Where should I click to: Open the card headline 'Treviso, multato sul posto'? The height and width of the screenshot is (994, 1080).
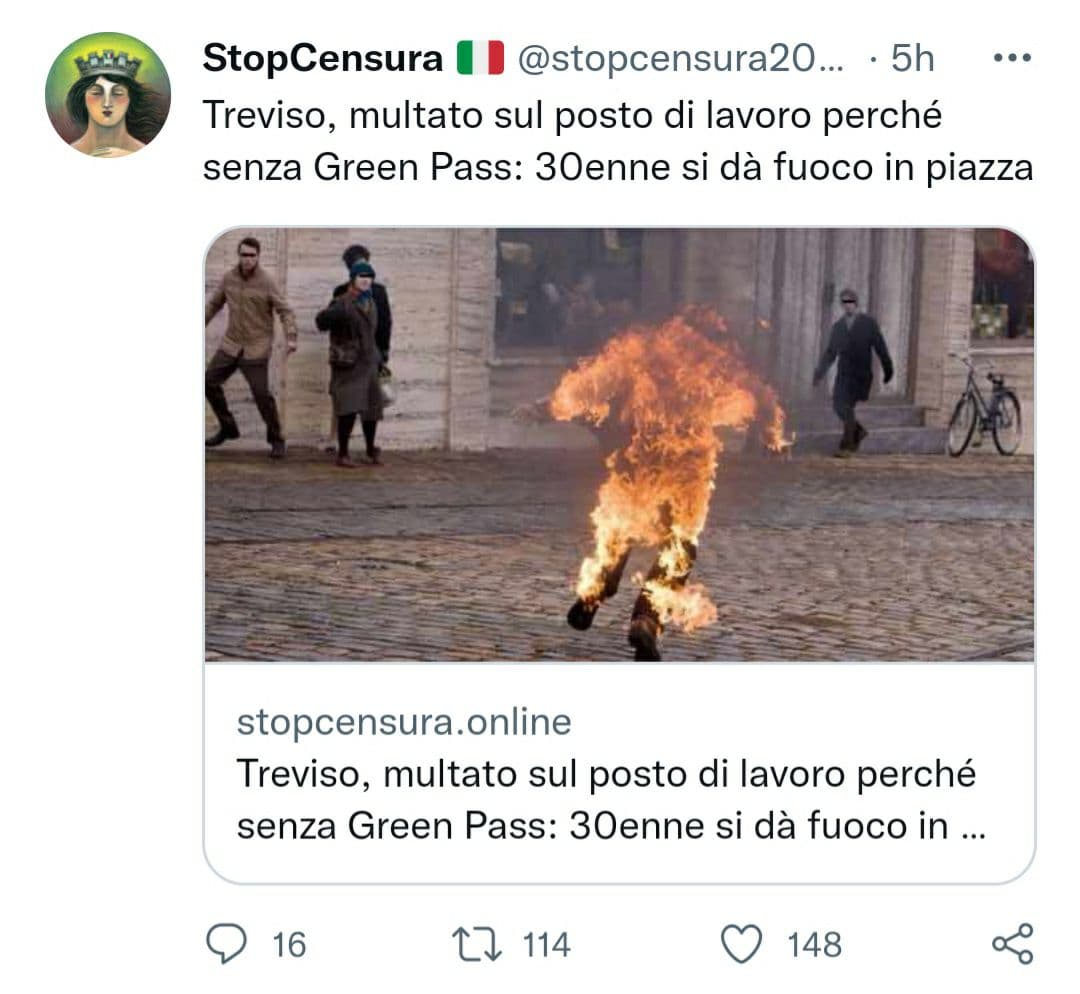(606, 774)
